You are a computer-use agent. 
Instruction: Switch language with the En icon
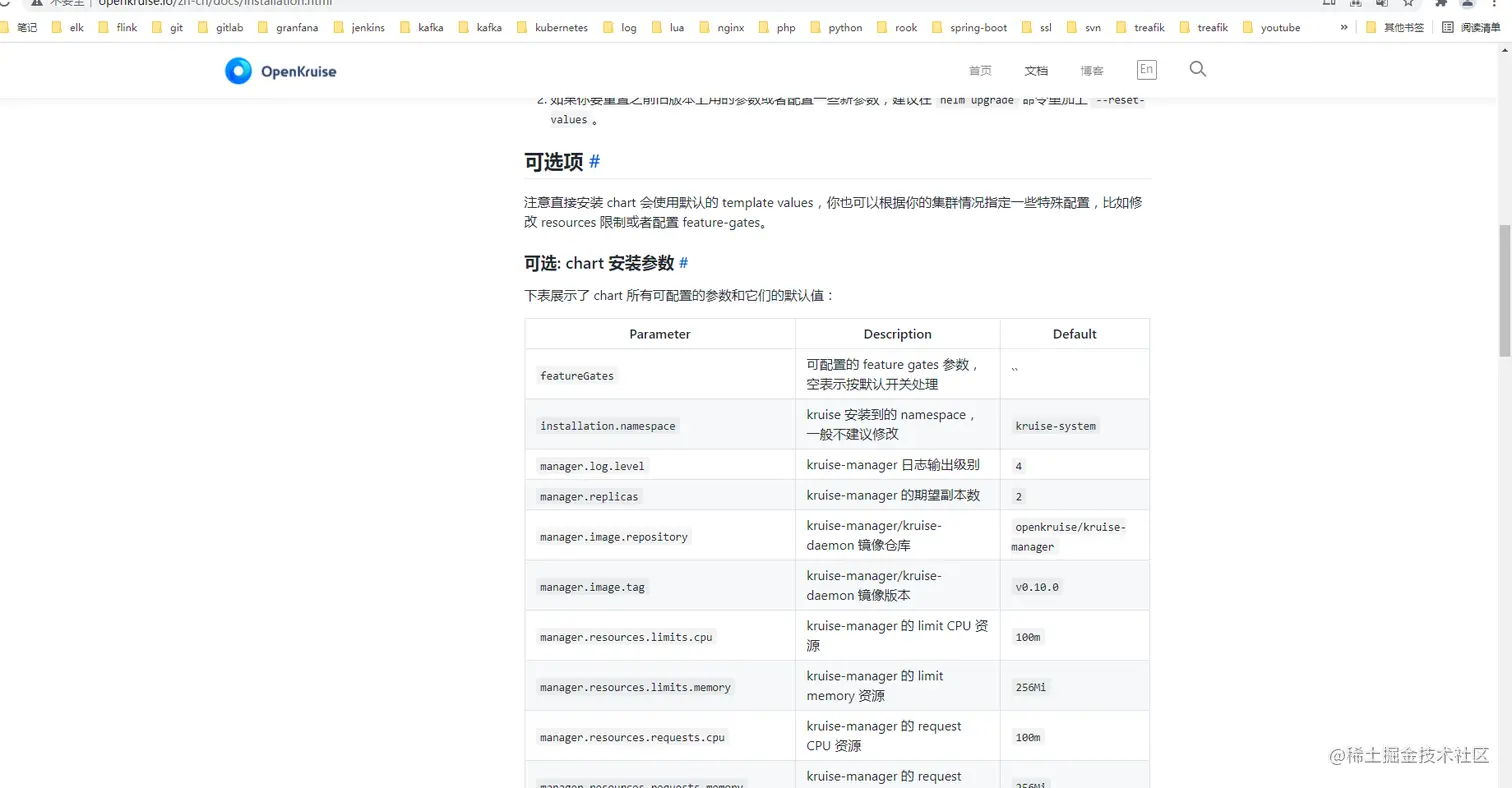pyautogui.click(x=1147, y=69)
